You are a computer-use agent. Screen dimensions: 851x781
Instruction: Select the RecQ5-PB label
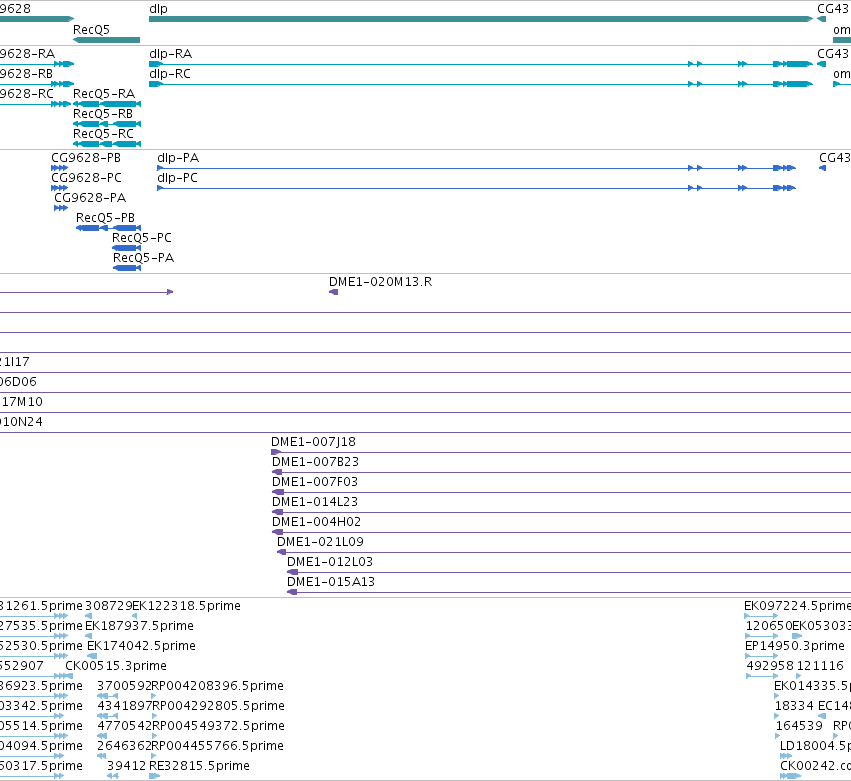[105, 218]
